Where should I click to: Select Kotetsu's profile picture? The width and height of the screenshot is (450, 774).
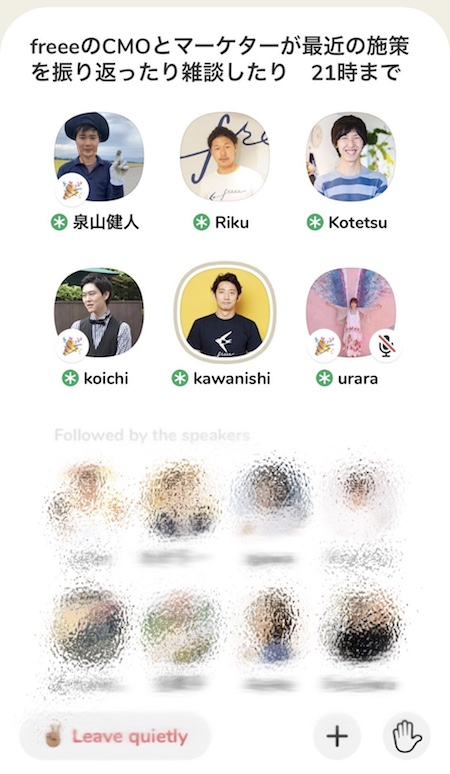pyautogui.click(x=350, y=156)
